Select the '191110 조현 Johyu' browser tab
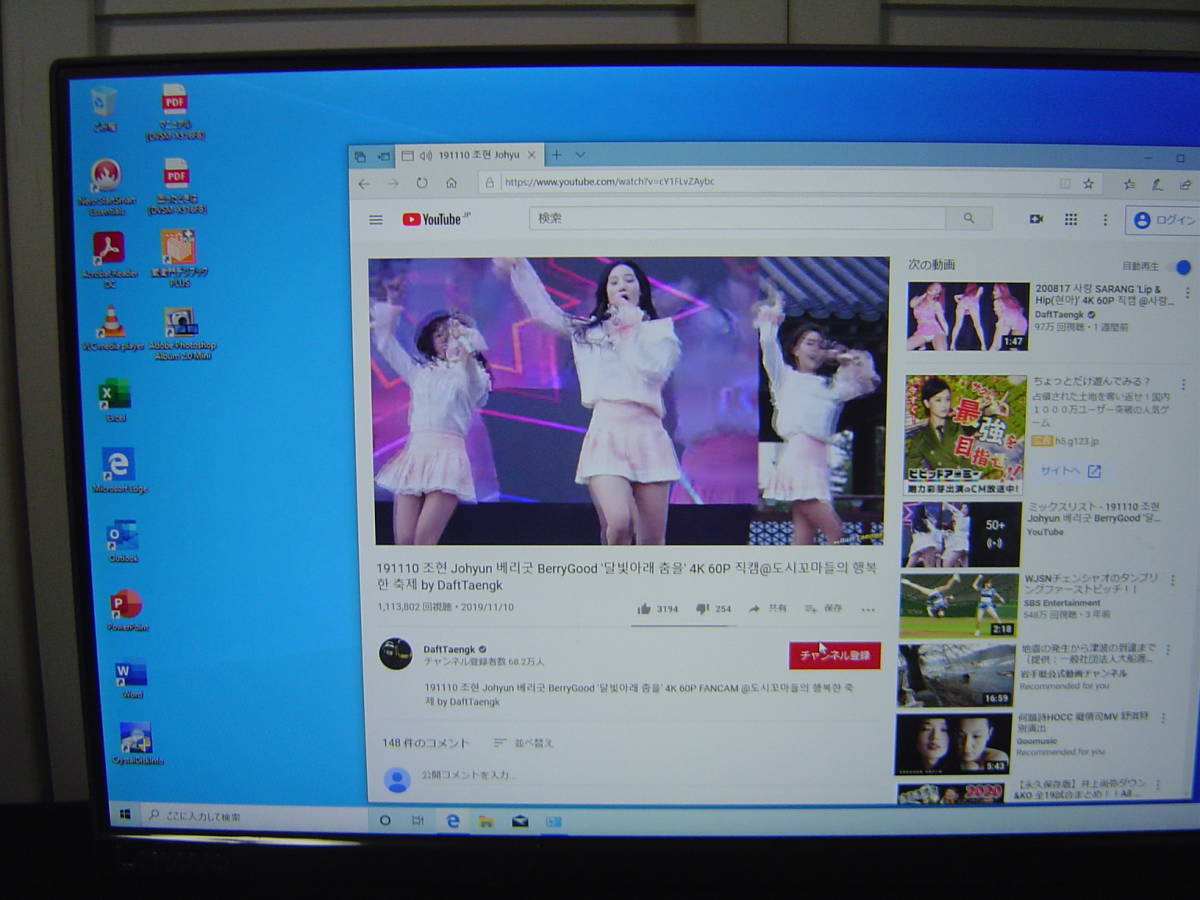 click(x=470, y=155)
